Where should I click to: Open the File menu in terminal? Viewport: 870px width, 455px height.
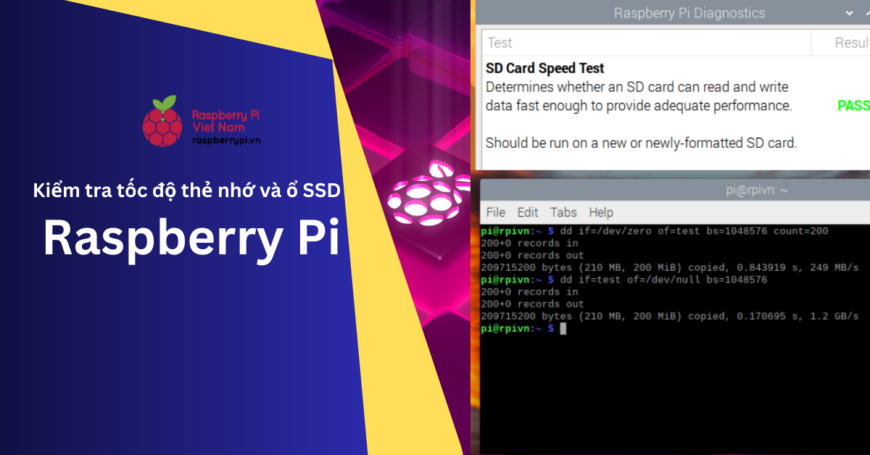click(496, 213)
